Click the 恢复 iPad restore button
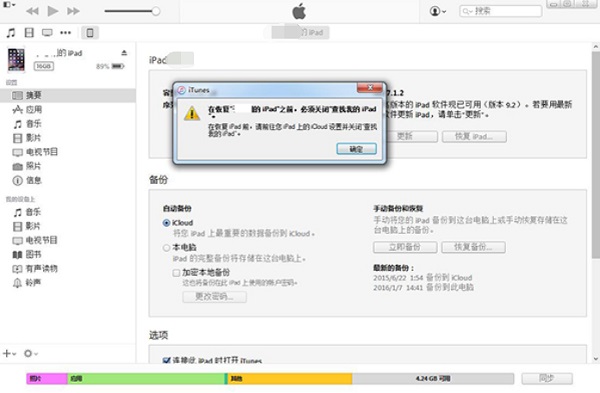Image resolution: width=600 pixels, height=393 pixels. point(474,137)
